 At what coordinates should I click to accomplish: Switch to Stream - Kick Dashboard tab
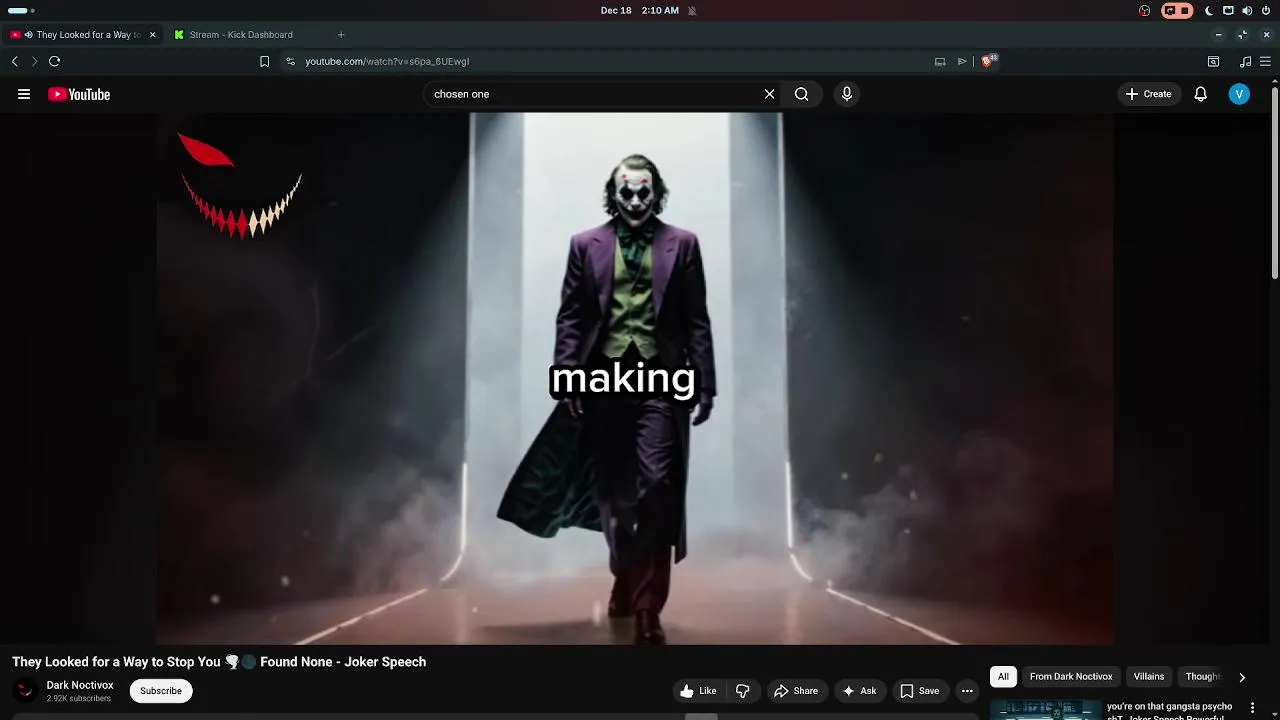241,35
